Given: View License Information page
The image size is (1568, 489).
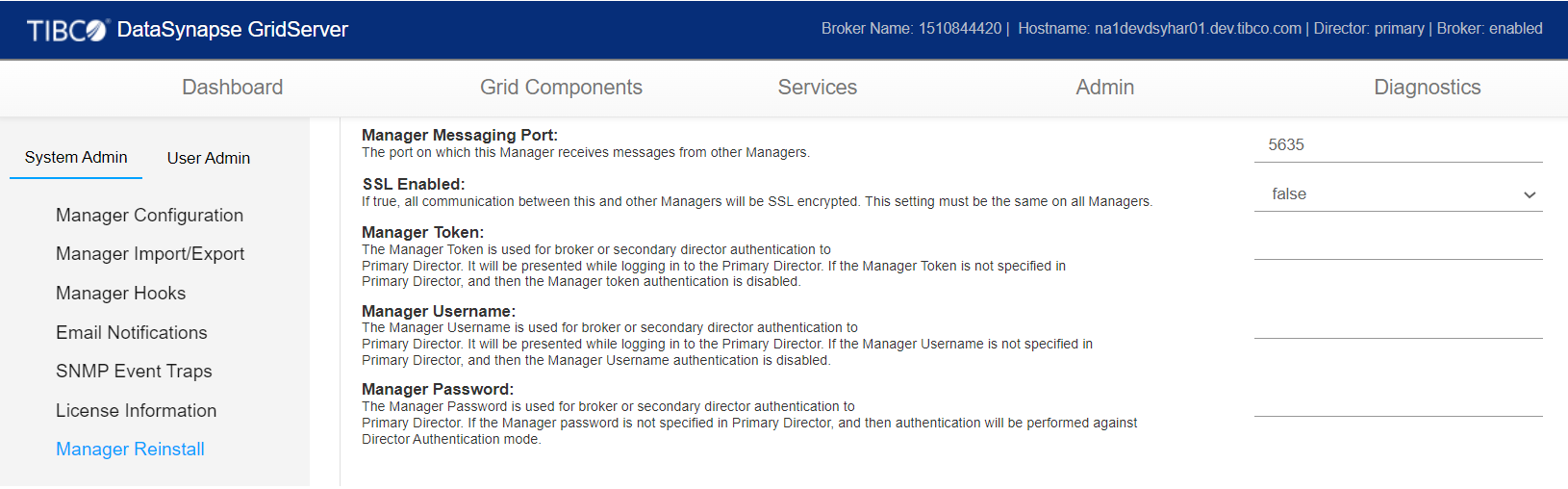Looking at the screenshot, I should [x=136, y=411].
